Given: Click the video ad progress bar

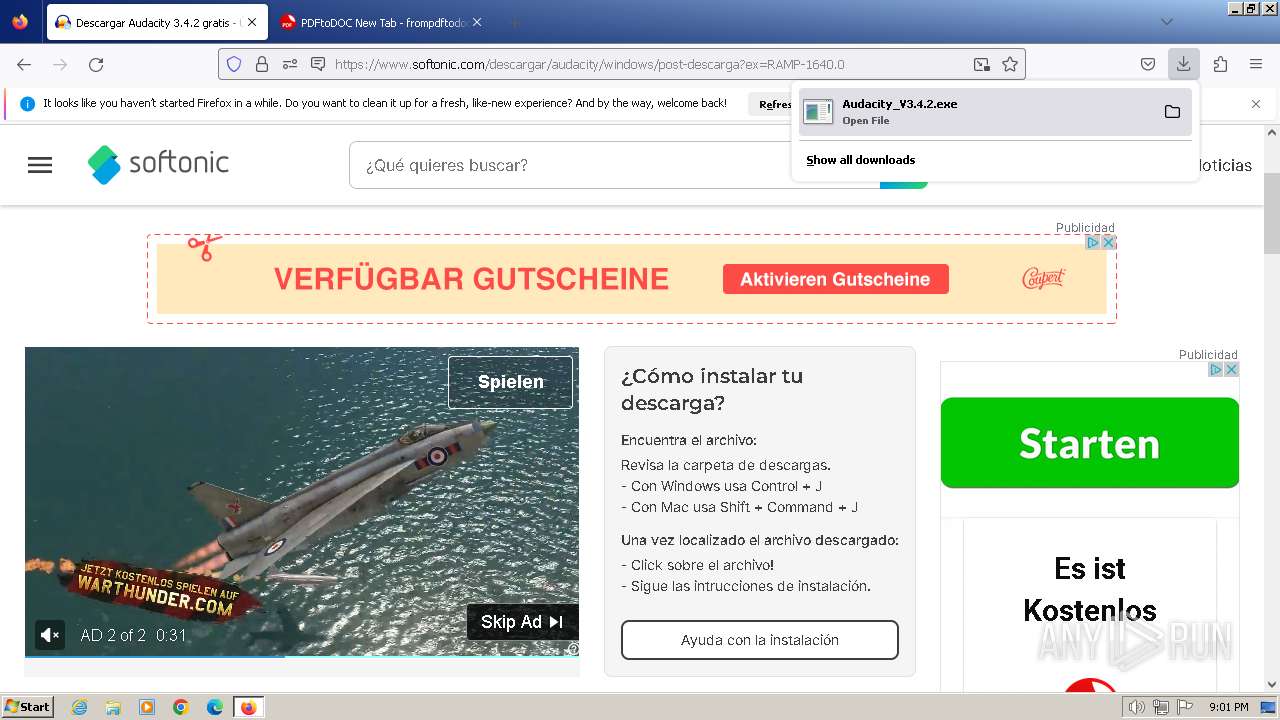Looking at the screenshot, I should click(x=302, y=656).
